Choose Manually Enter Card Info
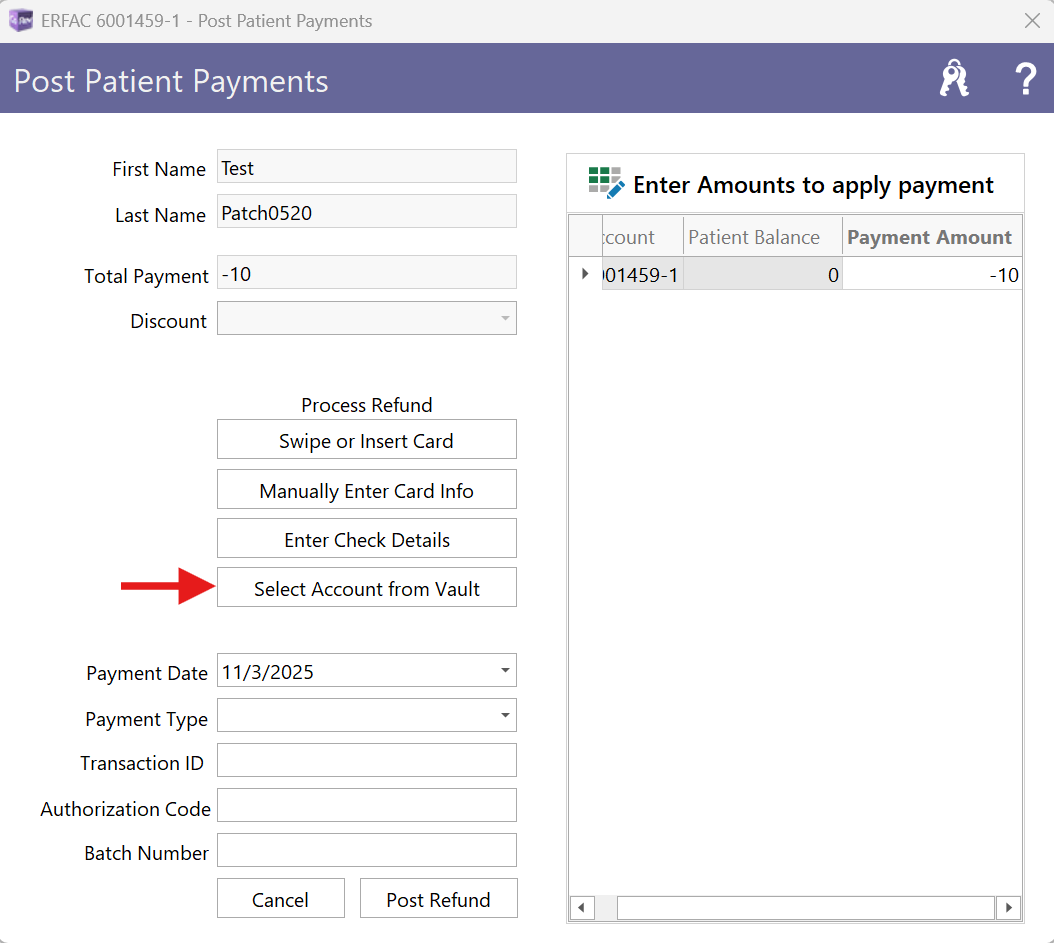Image resolution: width=1054 pixels, height=943 pixels. click(x=366, y=490)
